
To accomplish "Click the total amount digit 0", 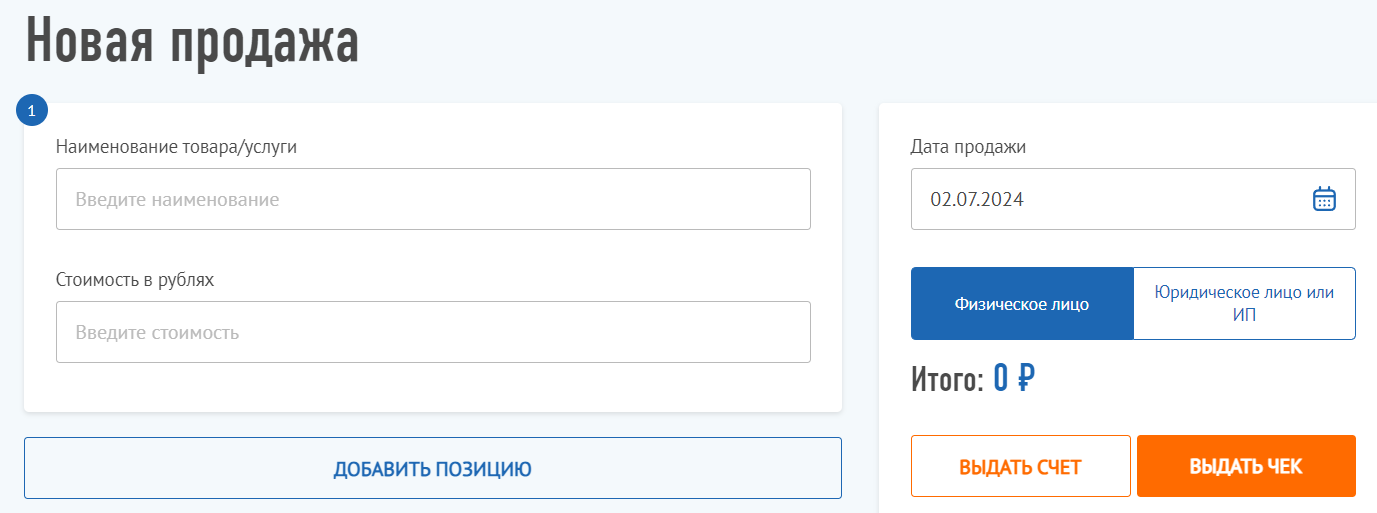I will (1002, 380).
